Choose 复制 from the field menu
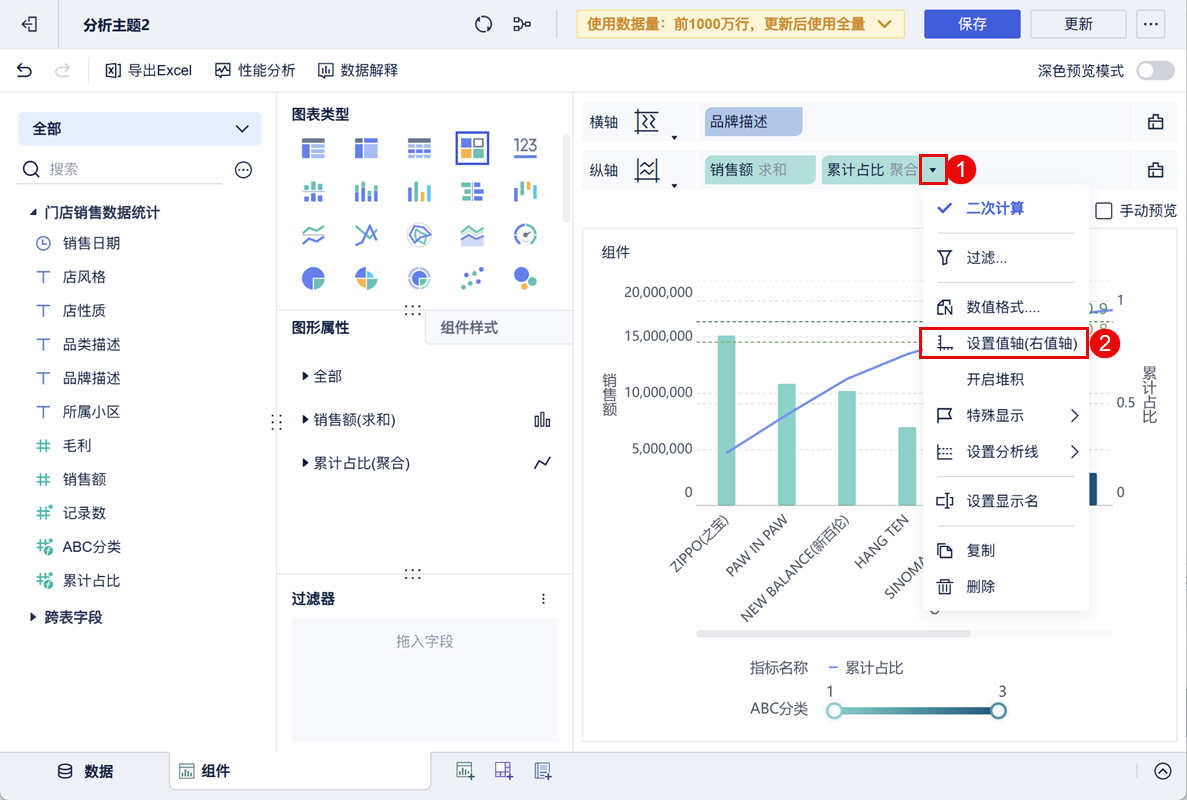 click(1005, 550)
